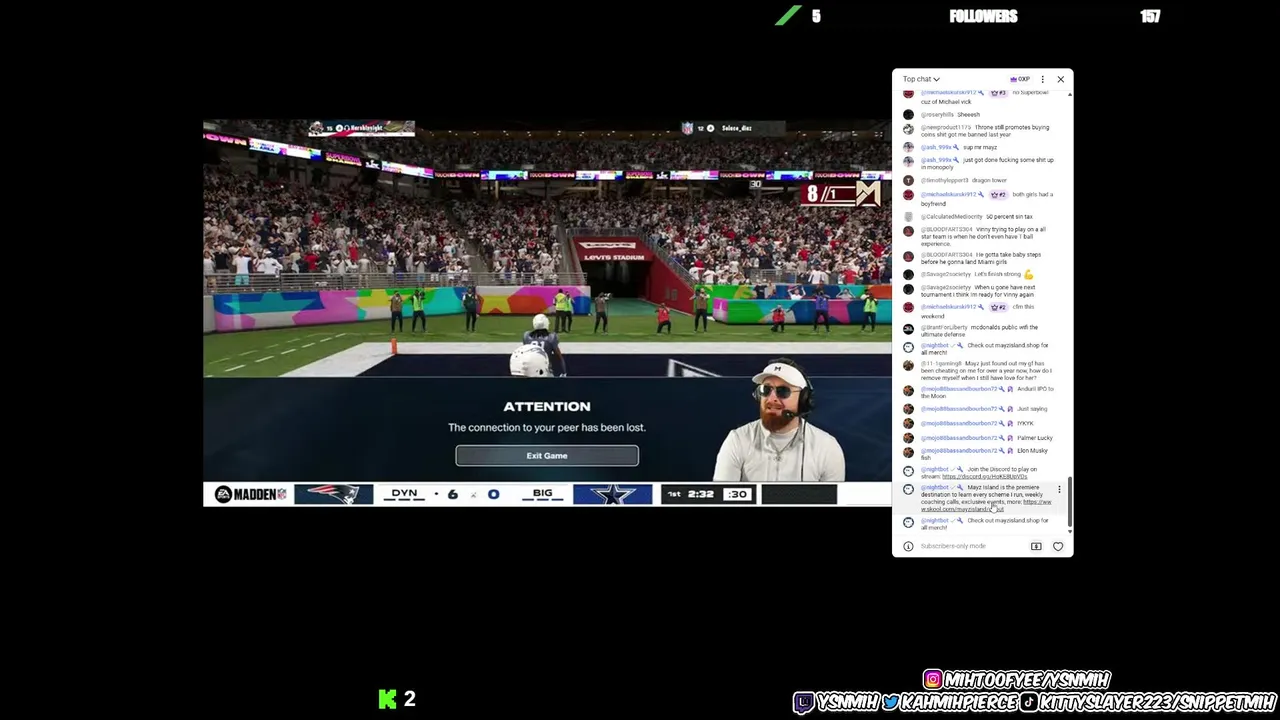Click the Twitch icon in social overlay
1280x720 pixels.
(x=804, y=703)
